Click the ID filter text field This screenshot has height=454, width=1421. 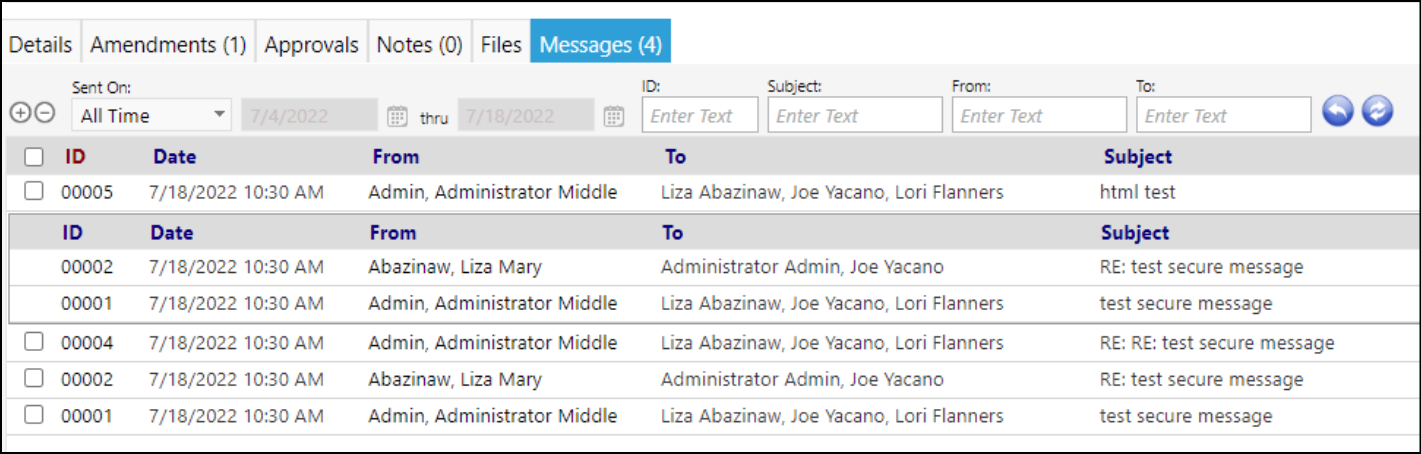[700, 115]
